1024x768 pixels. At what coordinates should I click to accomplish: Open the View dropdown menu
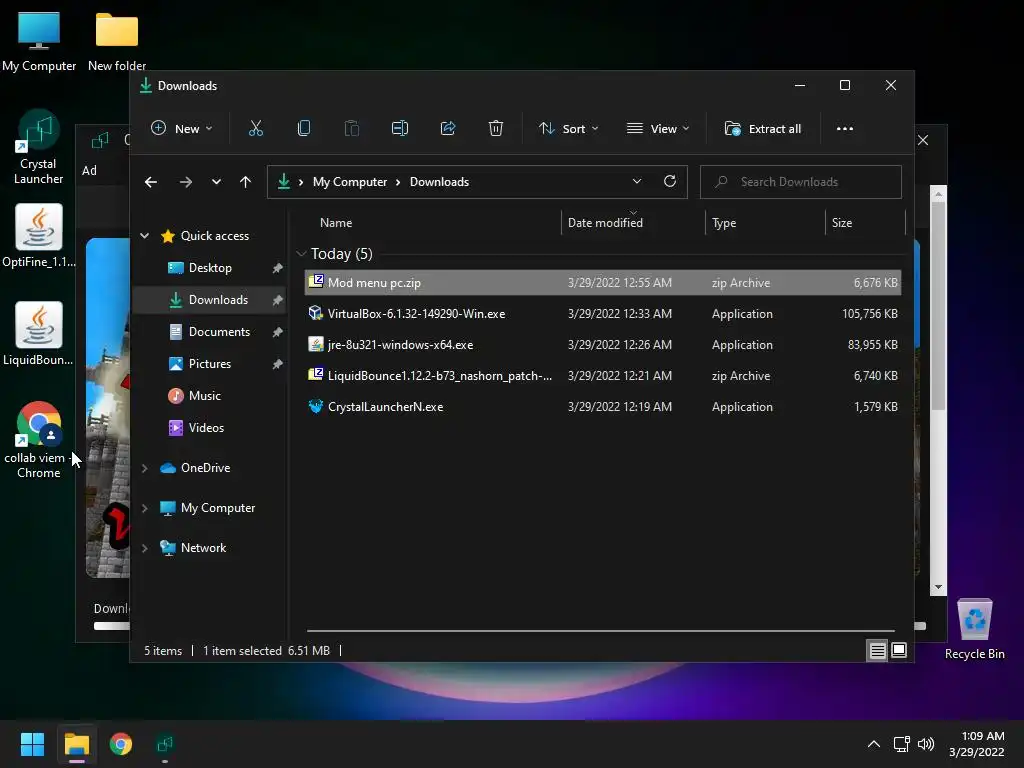pos(658,129)
